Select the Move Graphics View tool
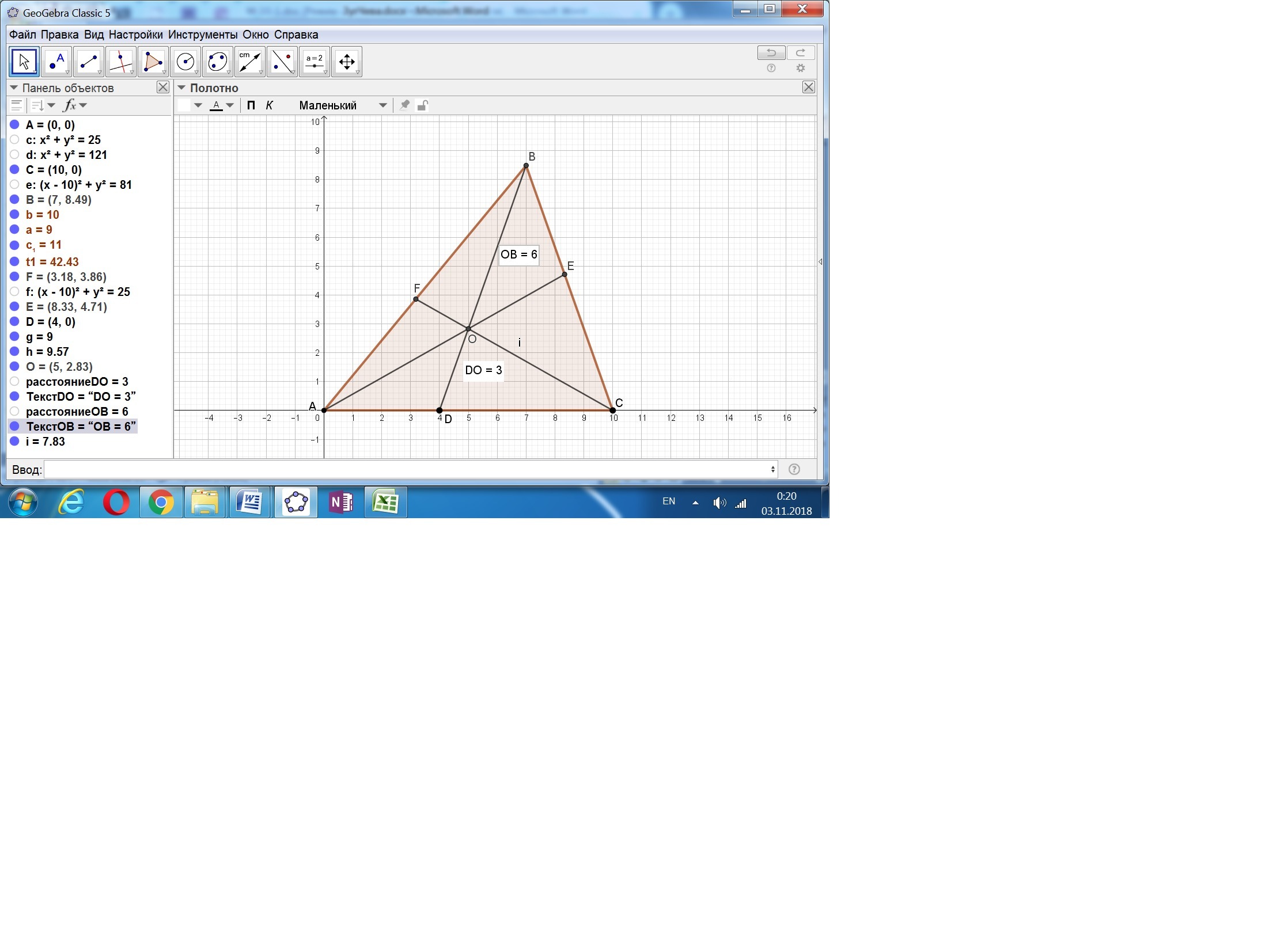 347,62
